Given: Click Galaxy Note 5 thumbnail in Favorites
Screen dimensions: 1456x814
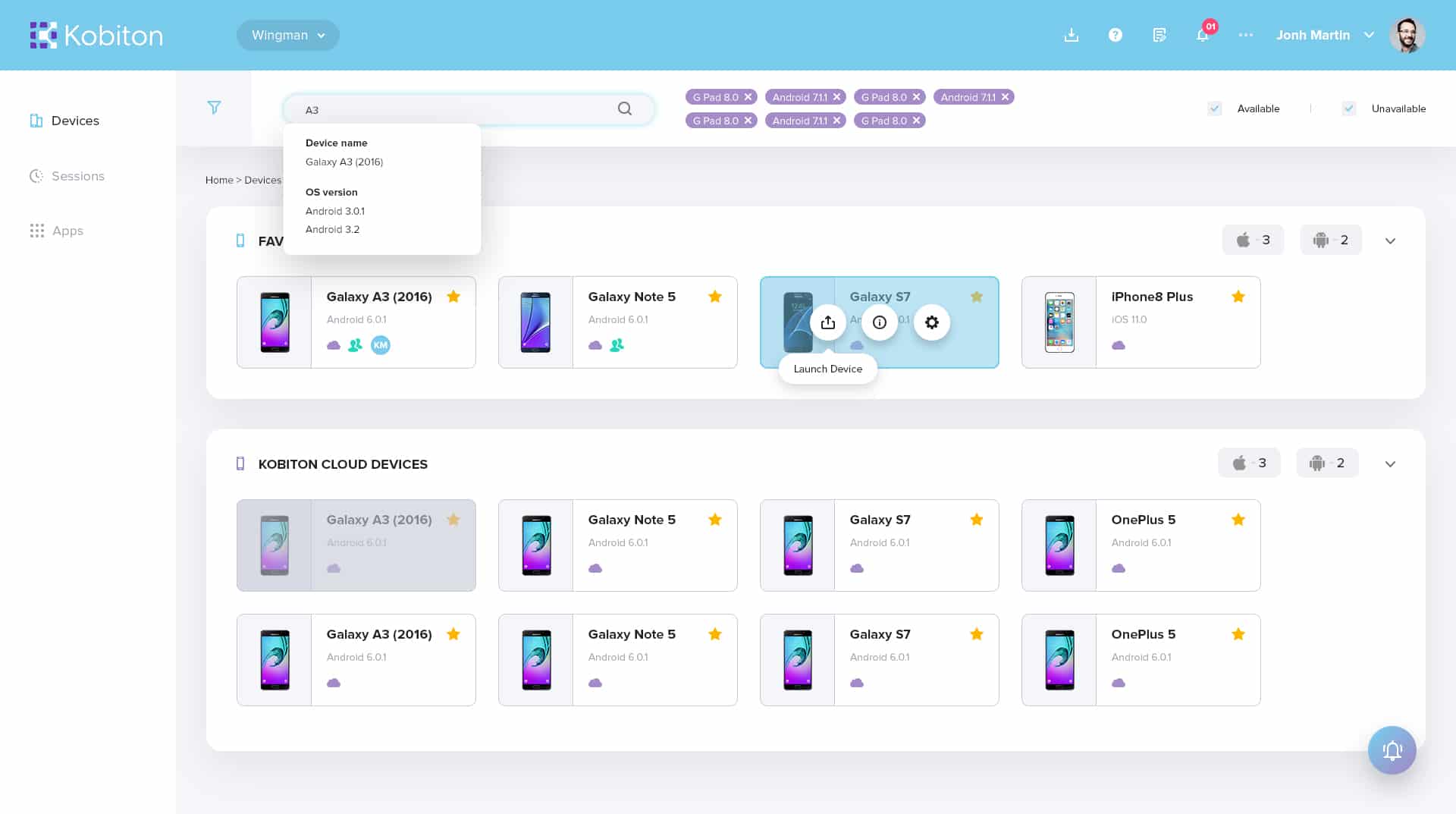Looking at the screenshot, I should coord(535,322).
